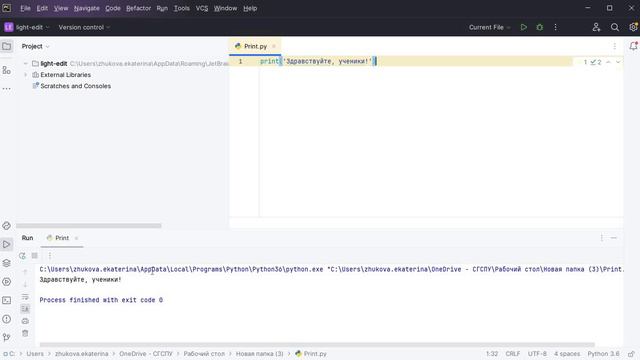Go to previous highlighted problem arrow
The width and height of the screenshot is (640, 360).
(608, 62)
